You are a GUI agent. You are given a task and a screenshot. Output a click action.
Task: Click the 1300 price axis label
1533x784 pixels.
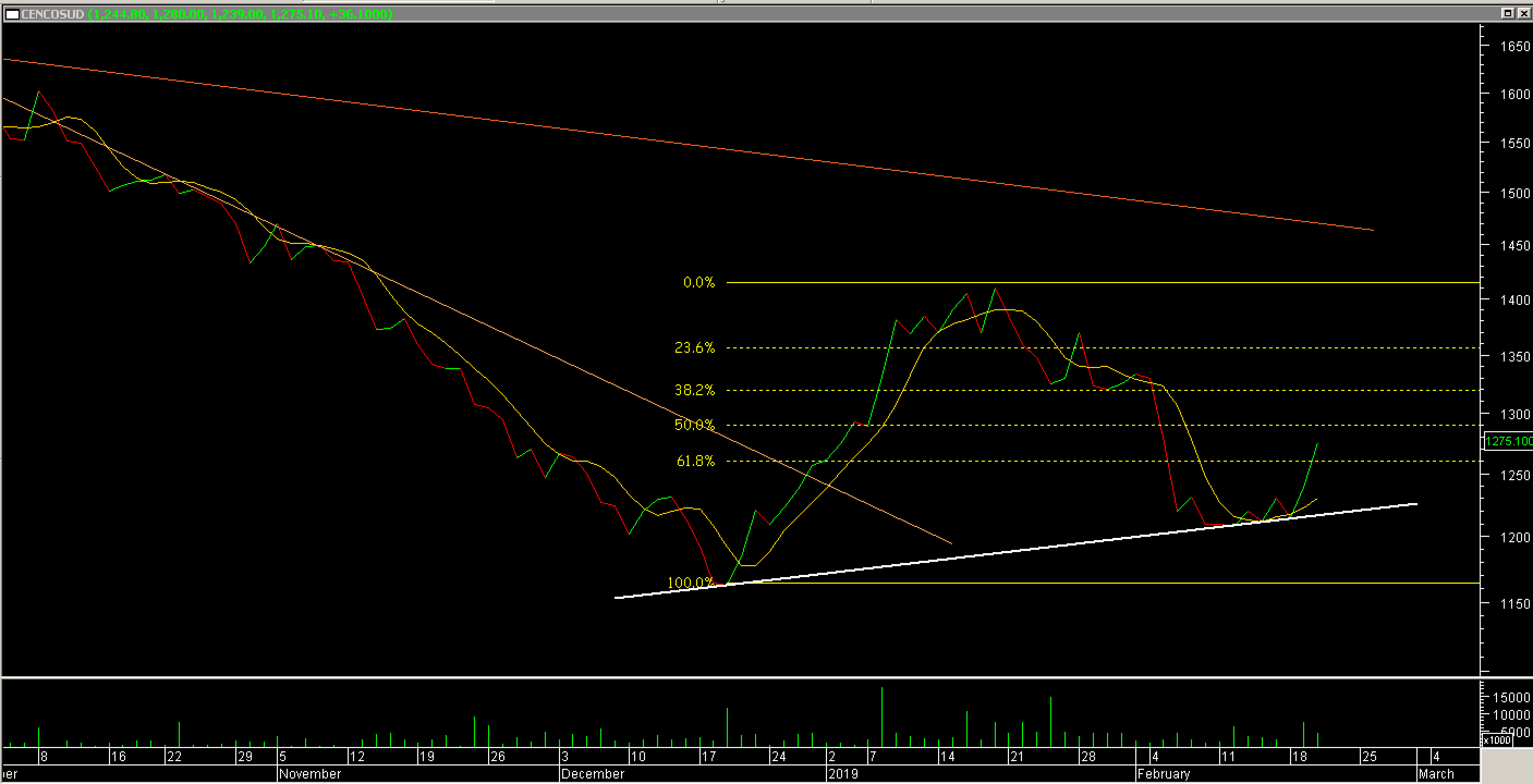coord(1514,415)
